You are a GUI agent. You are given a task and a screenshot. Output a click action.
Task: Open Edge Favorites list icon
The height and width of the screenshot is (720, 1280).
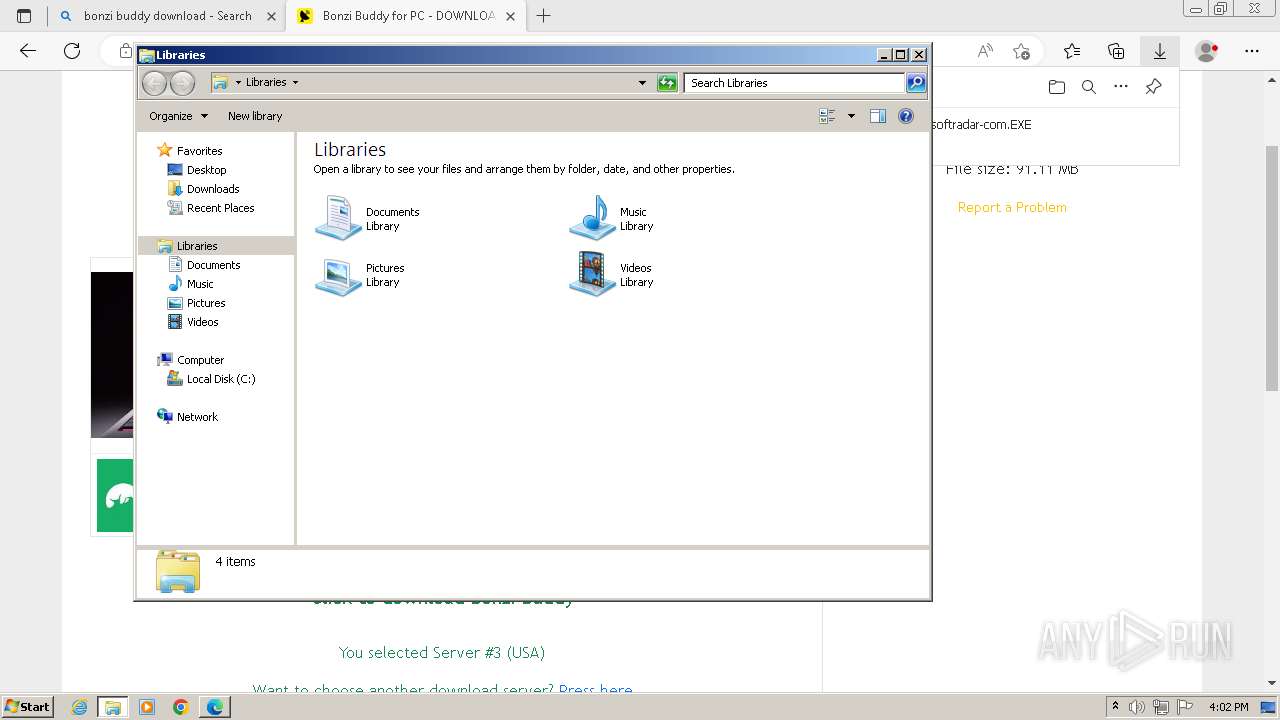click(1072, 51)
